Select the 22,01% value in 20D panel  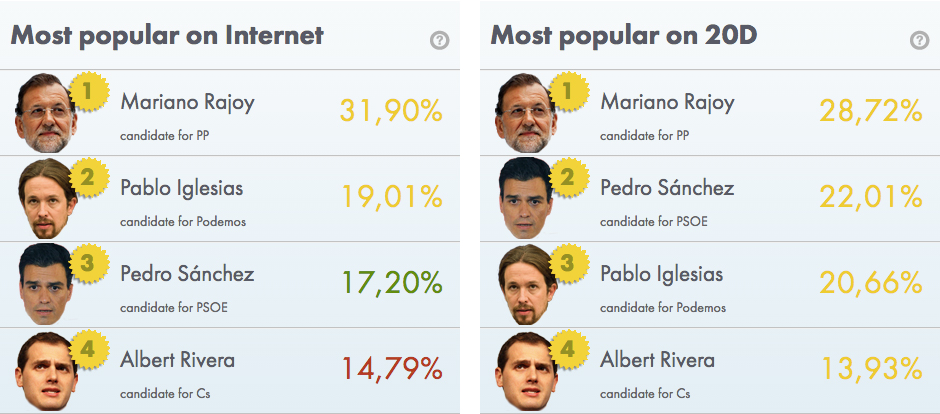pos(871,197)
